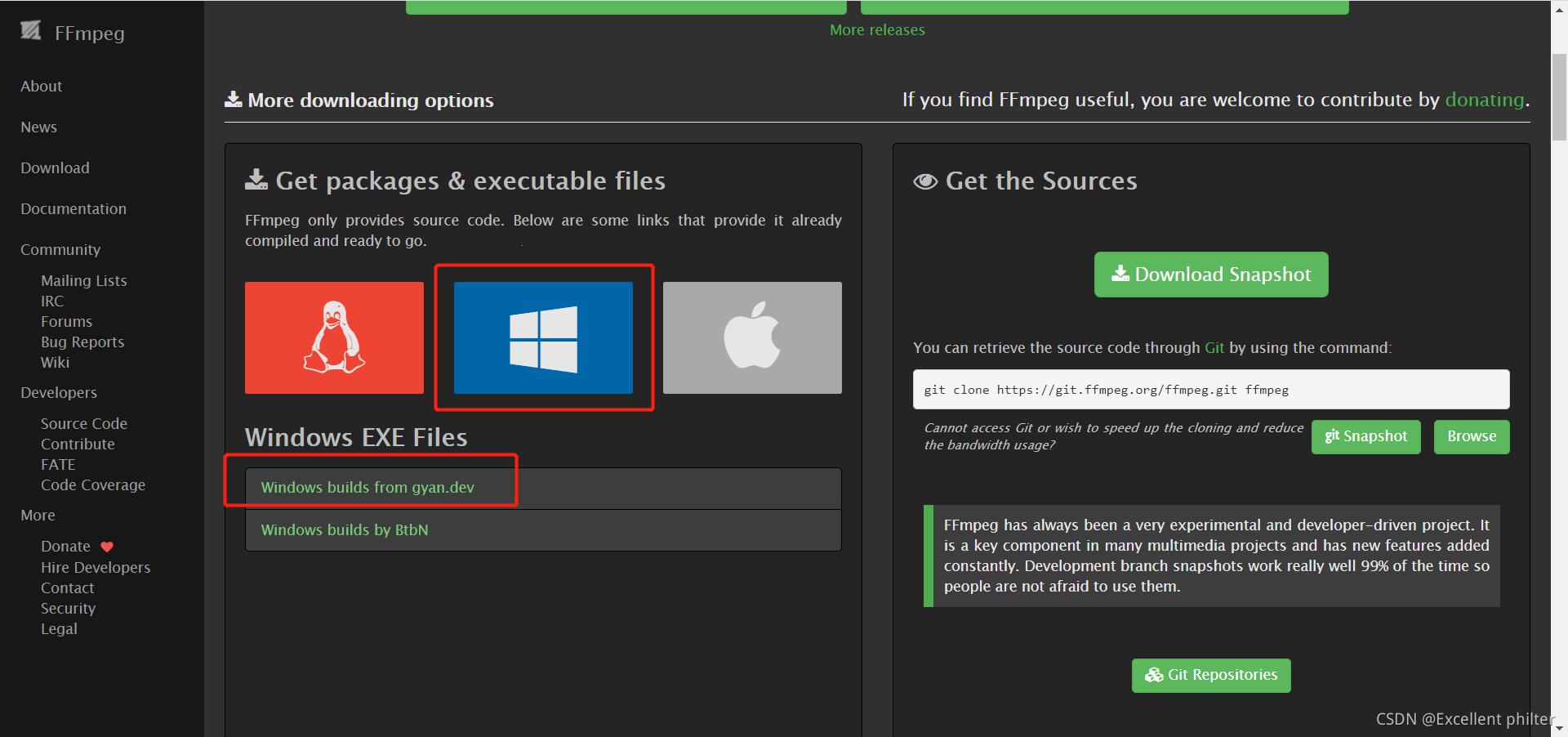Open Windows builds from gyan.dev

[x=367, y=488]
